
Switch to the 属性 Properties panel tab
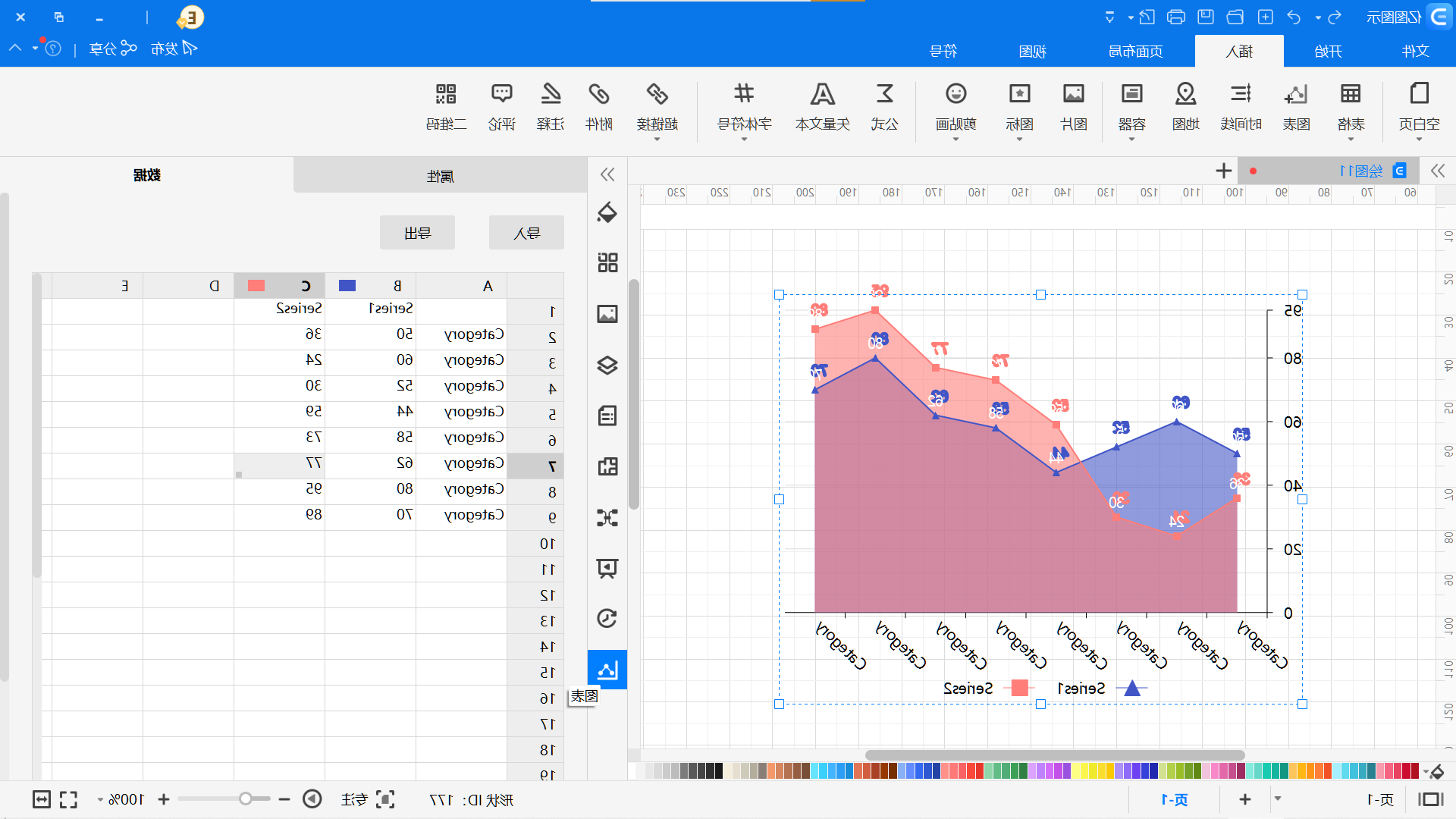[x=440, y=175]
